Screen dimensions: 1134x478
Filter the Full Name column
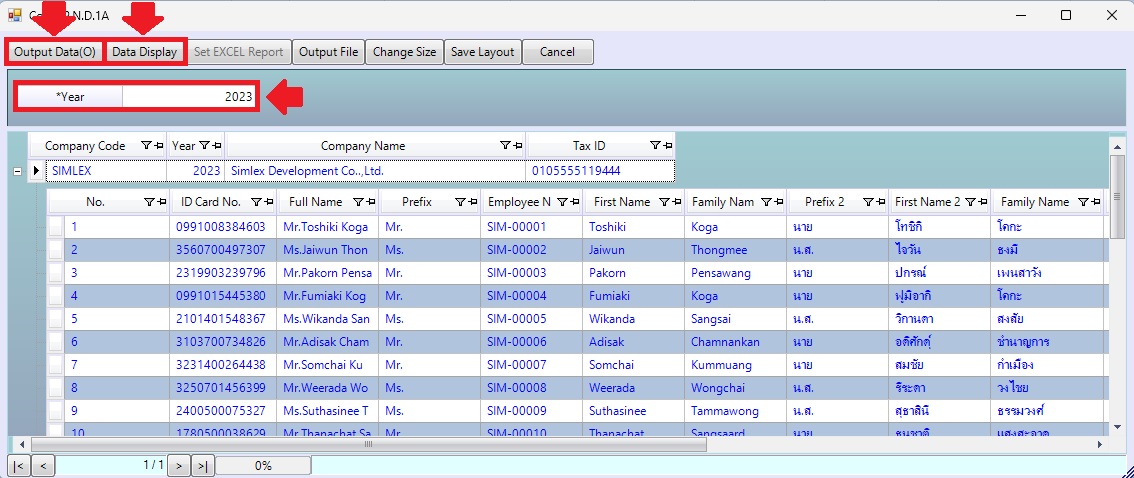click(x=358, y=202)
